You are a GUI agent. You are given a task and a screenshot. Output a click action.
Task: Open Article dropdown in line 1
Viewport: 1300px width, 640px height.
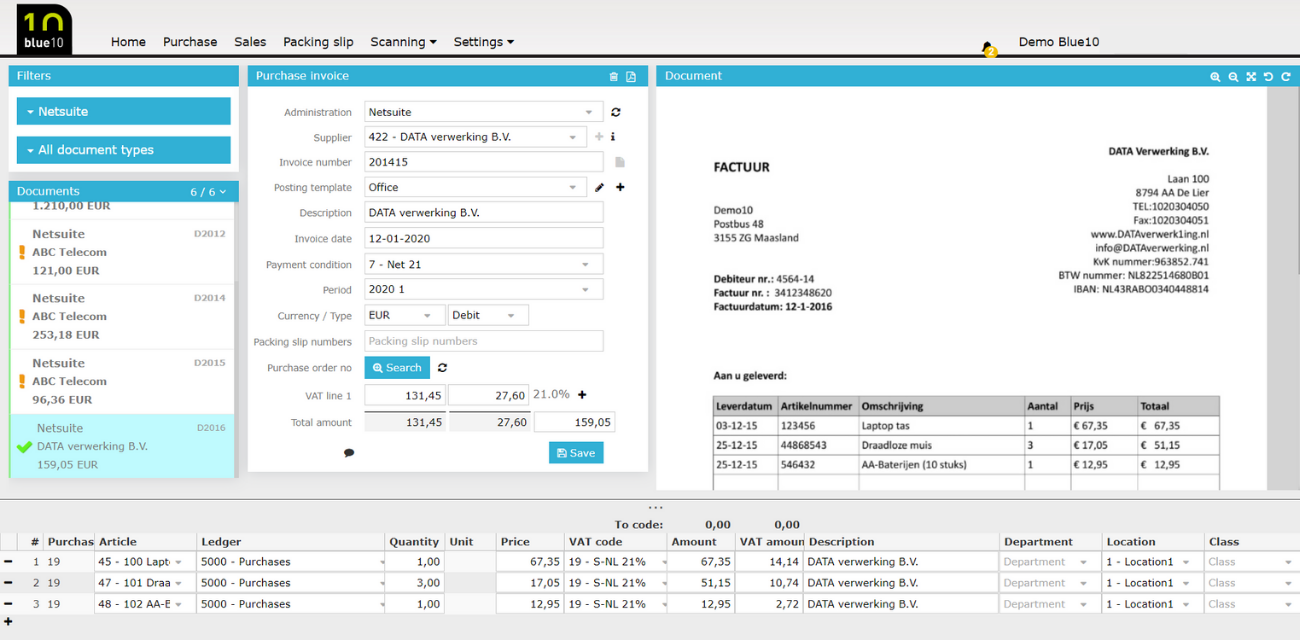click(145, 562)
